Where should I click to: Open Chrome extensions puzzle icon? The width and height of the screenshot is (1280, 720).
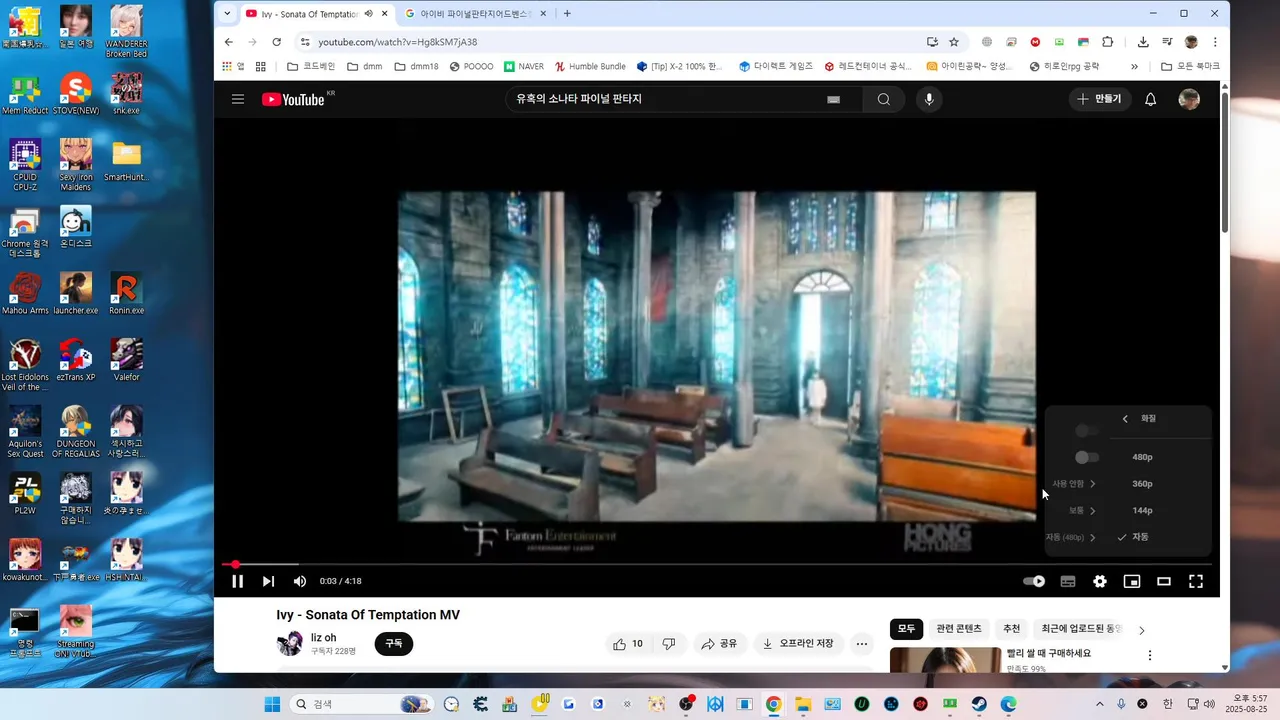tap(1107, 42)
